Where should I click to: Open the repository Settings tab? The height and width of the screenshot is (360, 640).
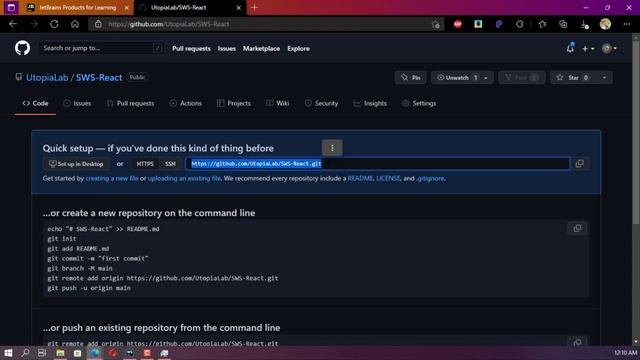(x=419, y=103)
